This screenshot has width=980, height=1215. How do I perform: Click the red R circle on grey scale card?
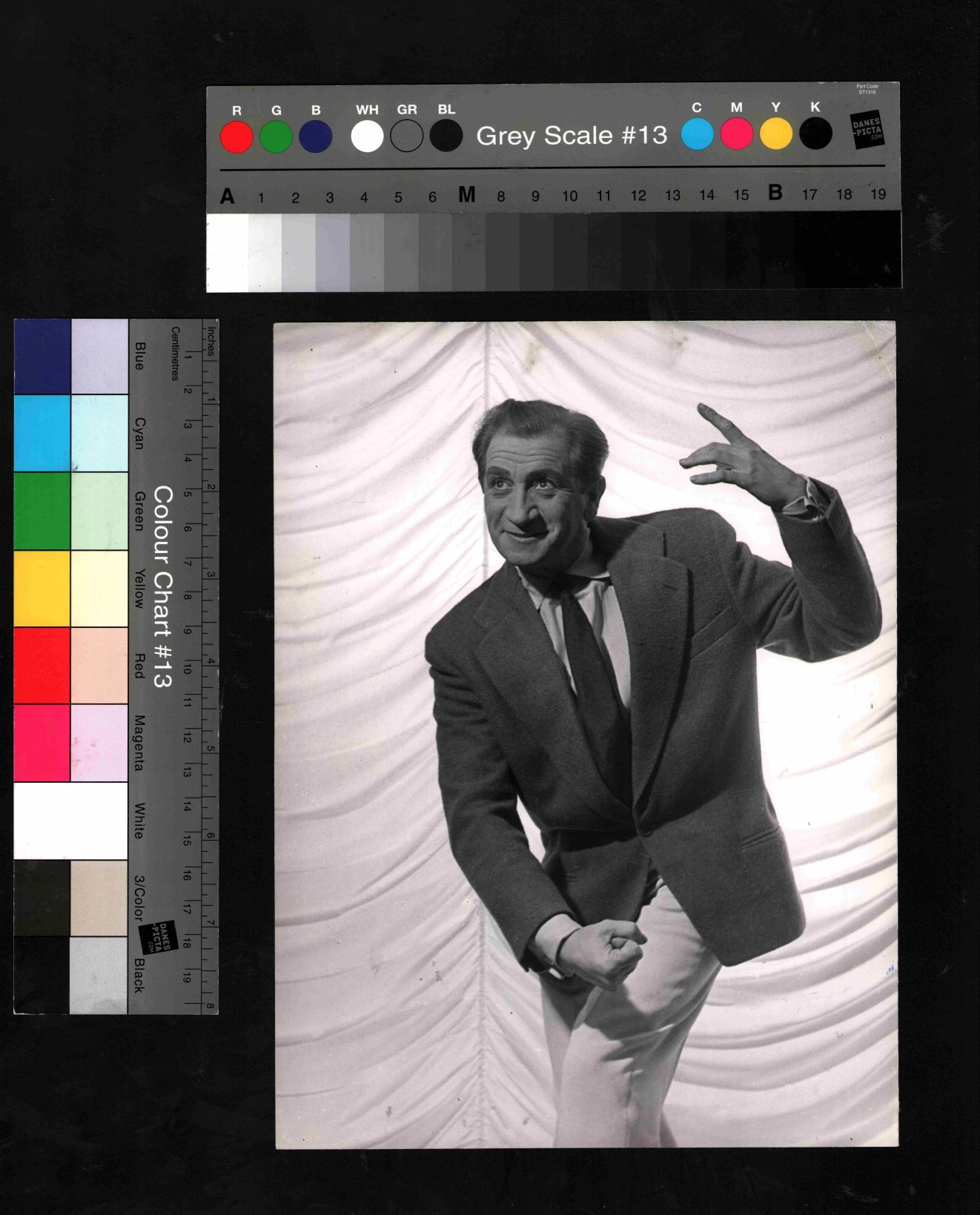(236, 138)
